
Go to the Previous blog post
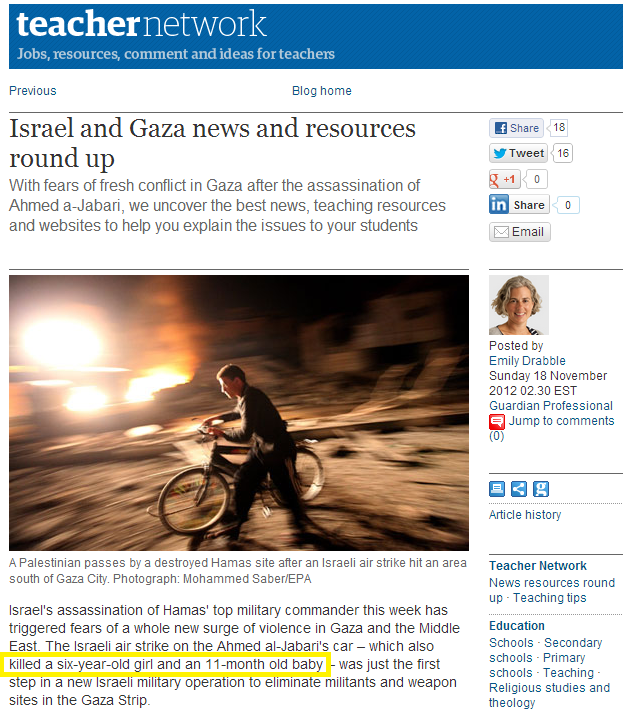[33, 91]
